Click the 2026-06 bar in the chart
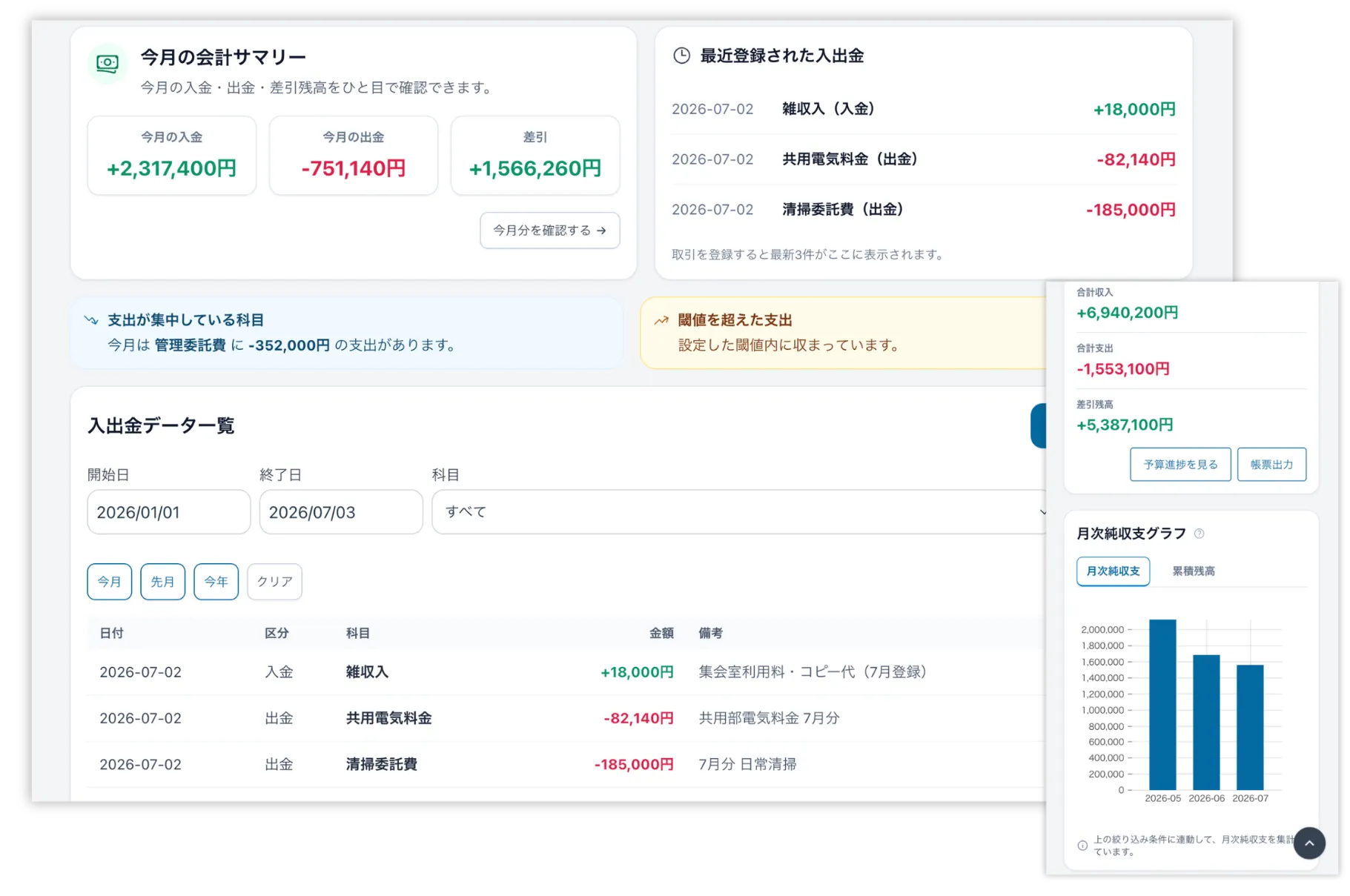This screenshot has width=1350, height=896. point(1206,723)
